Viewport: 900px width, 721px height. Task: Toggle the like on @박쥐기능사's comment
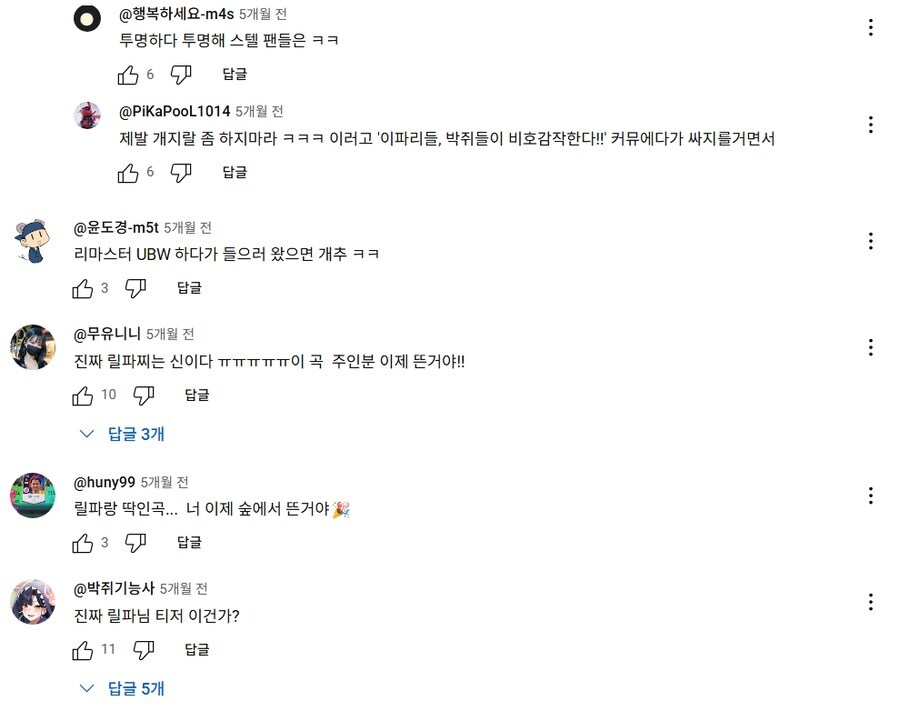click(84, 650)
